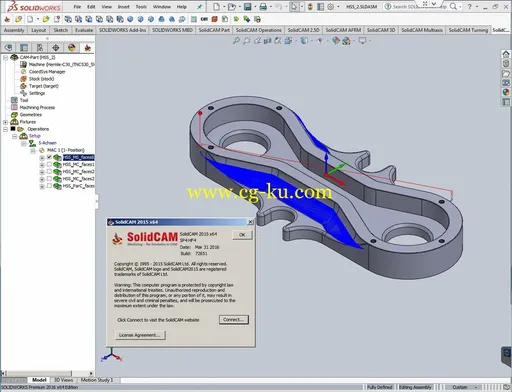
Task: Click the horizontal scrollbar under the tree panel
Action: coord(48,373)
